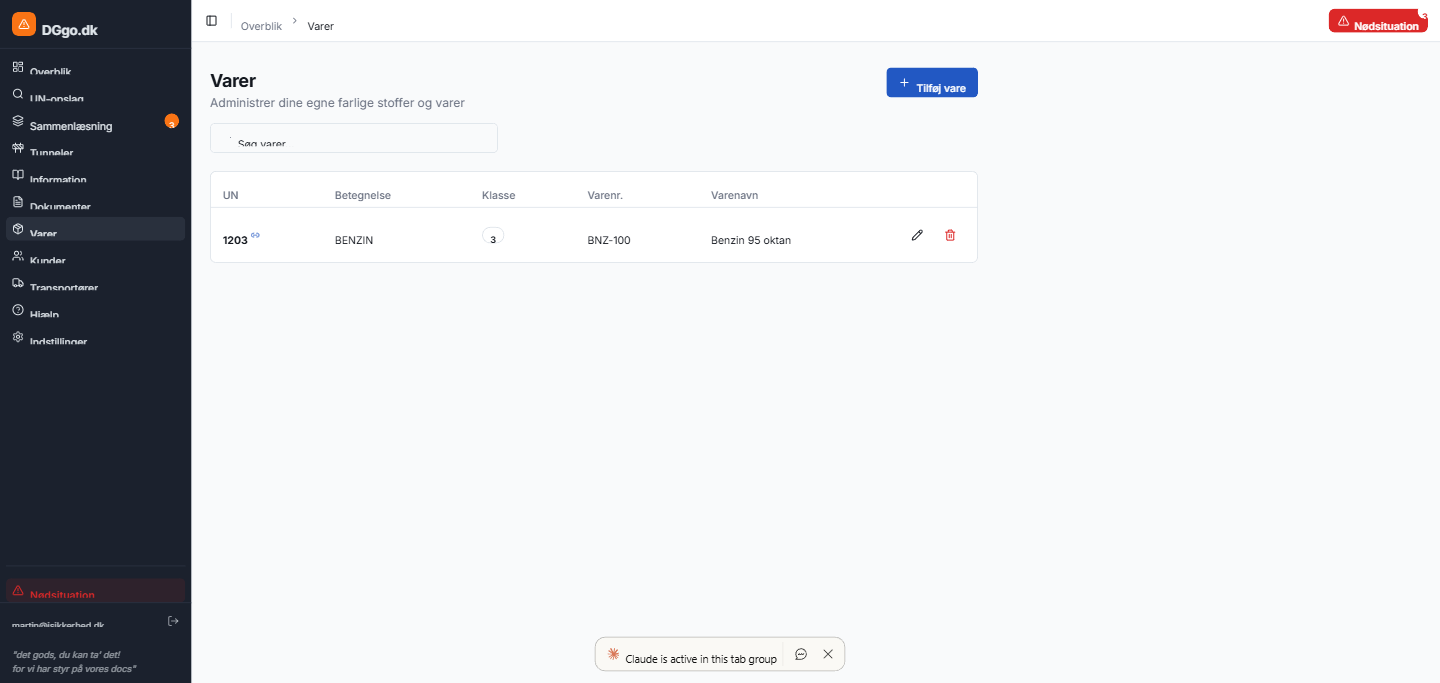Screen dimensions: 1440x683
Task: Click the UN number 1203 in the table
Action: (235, 240)
